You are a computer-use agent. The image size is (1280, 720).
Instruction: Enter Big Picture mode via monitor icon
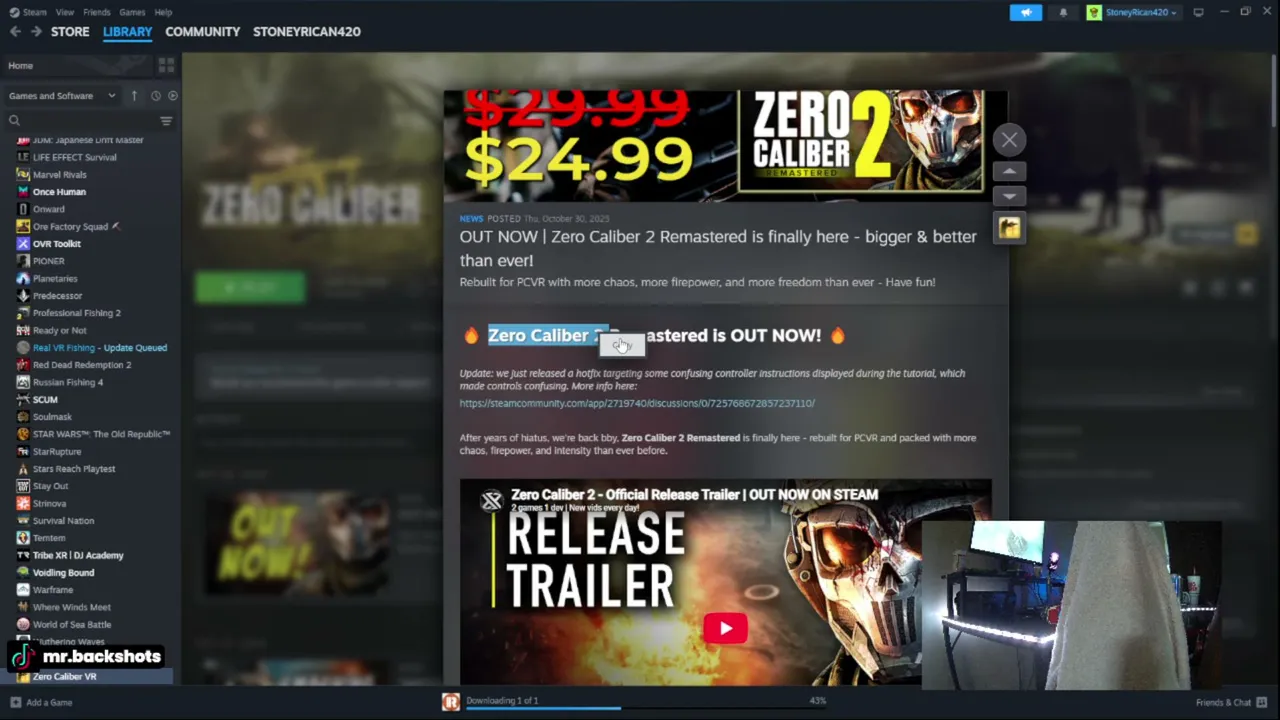click(1198, 12)
